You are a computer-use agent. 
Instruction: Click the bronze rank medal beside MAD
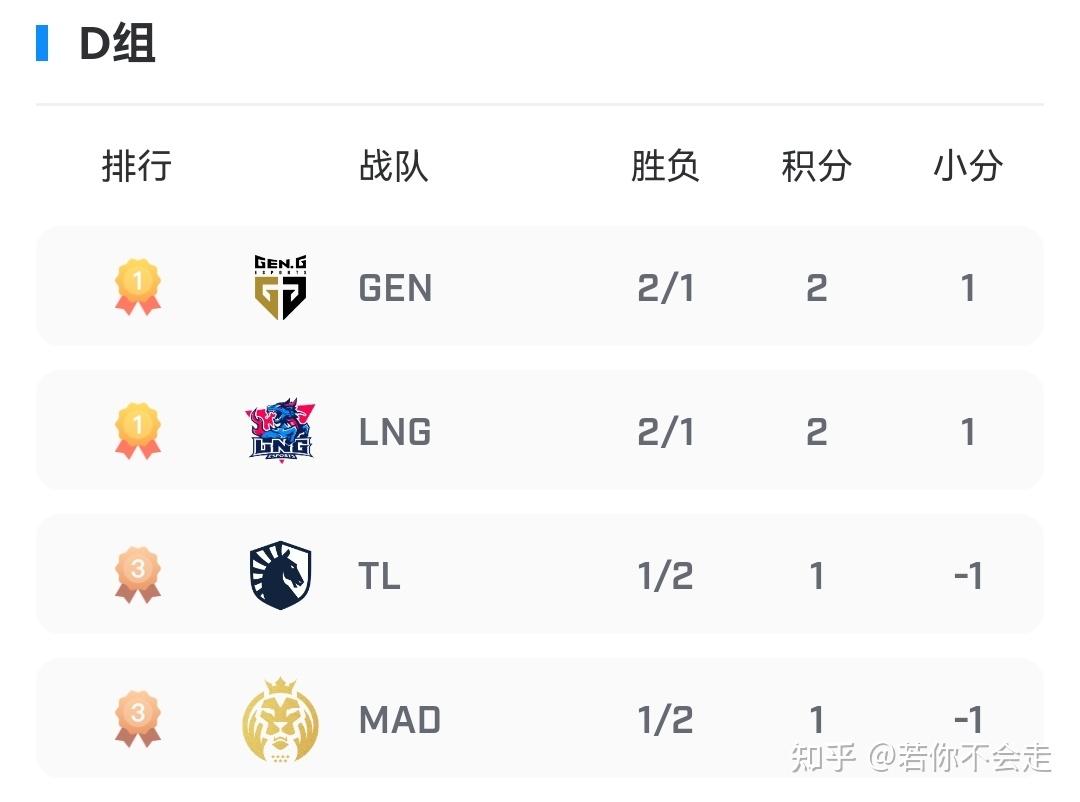click(138, 719)
